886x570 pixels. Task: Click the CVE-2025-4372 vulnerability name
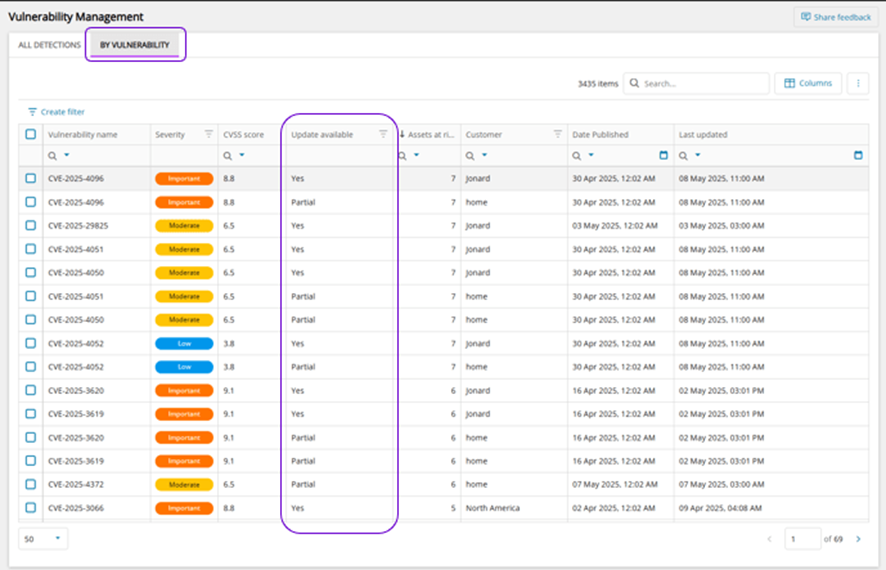click(x=76, y=484)
